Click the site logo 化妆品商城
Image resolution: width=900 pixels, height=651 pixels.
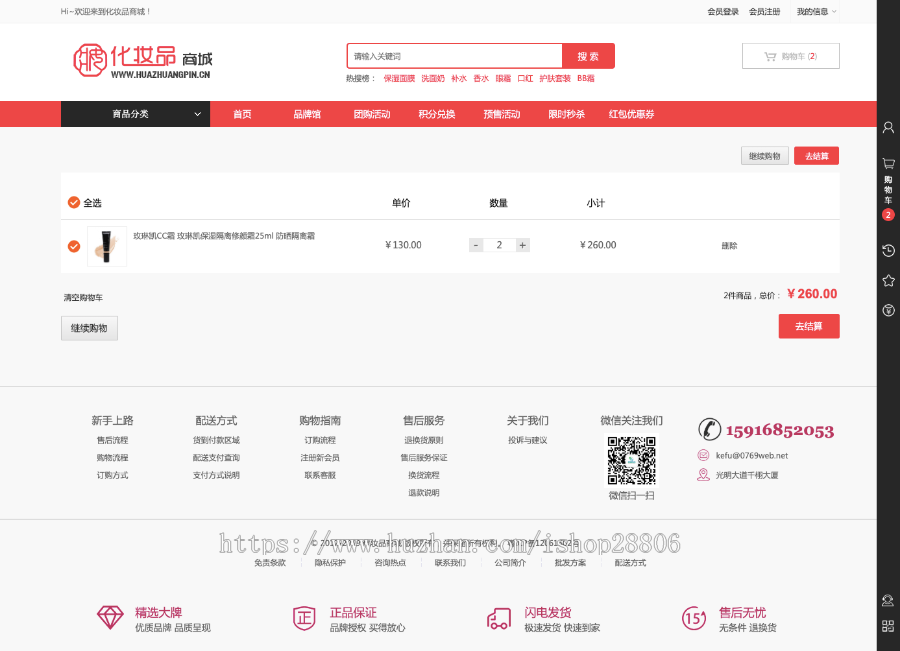(x=142, y=61)
